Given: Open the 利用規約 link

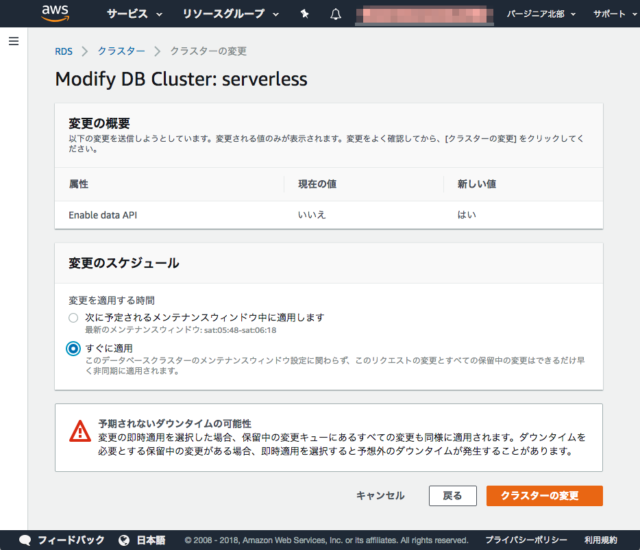Looking at the screenshot, I should point(600,540).
